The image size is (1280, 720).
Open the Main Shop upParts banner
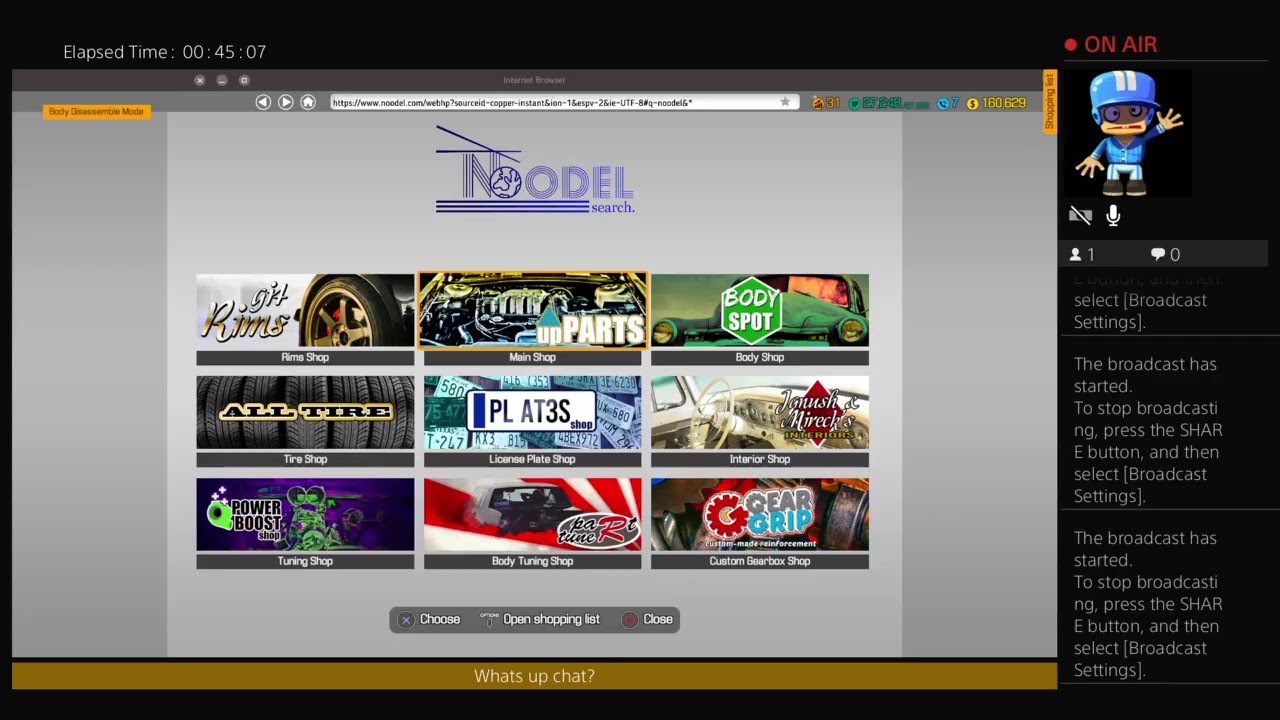(x=533, y=310)
